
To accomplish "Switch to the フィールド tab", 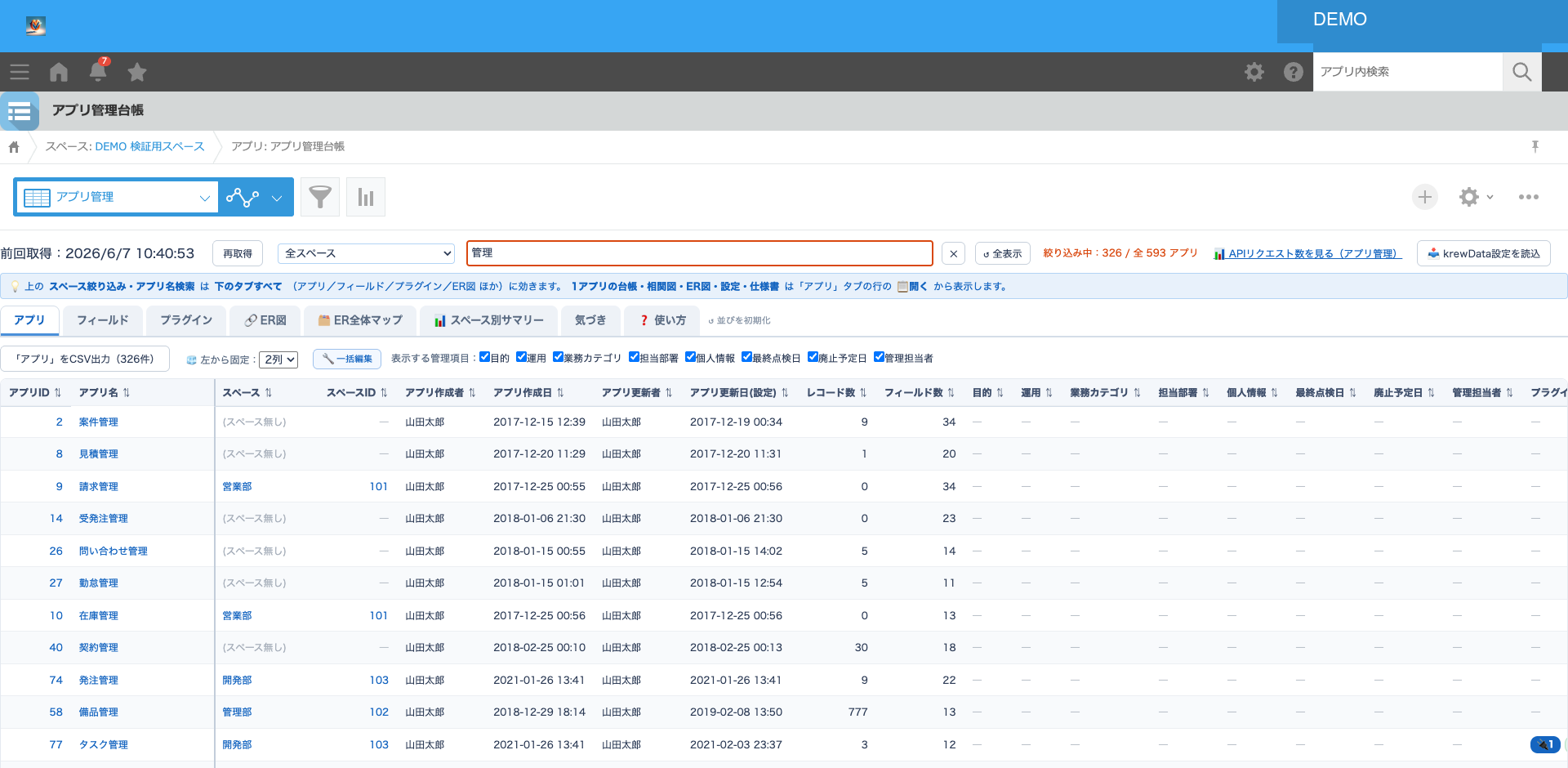I will [102, 320].
